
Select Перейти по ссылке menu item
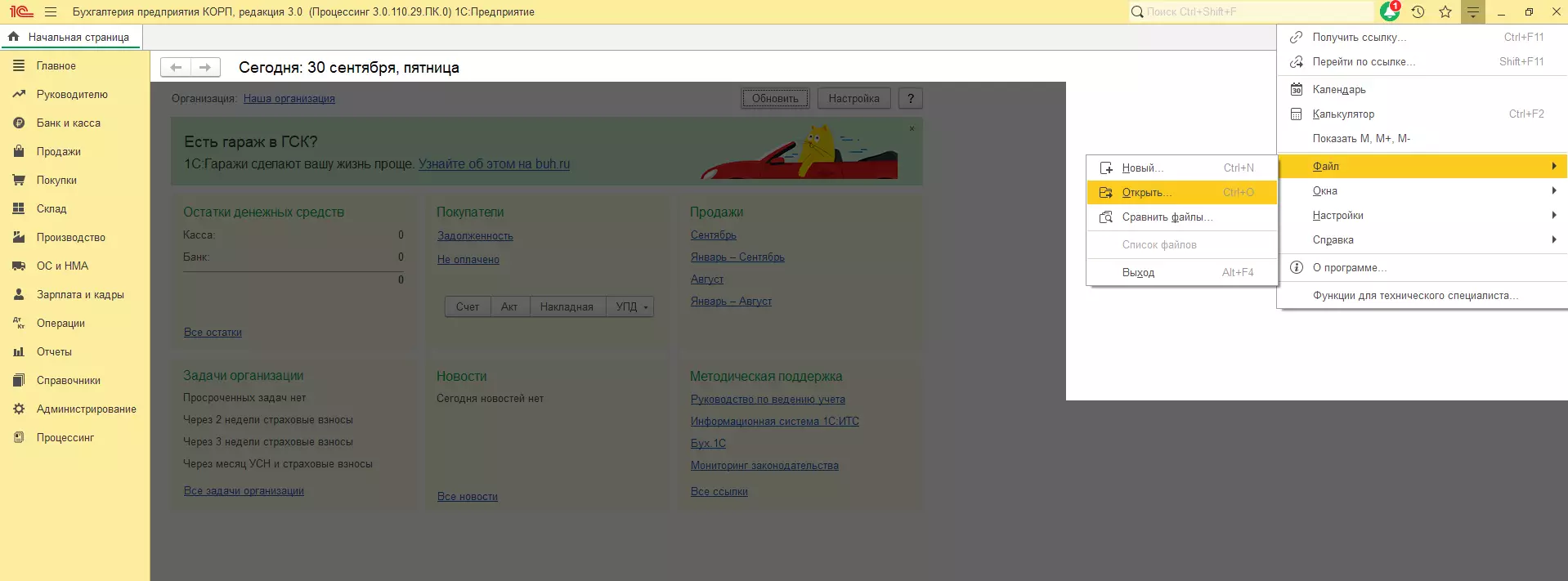pyautogui.click(x=1422, y=62)
